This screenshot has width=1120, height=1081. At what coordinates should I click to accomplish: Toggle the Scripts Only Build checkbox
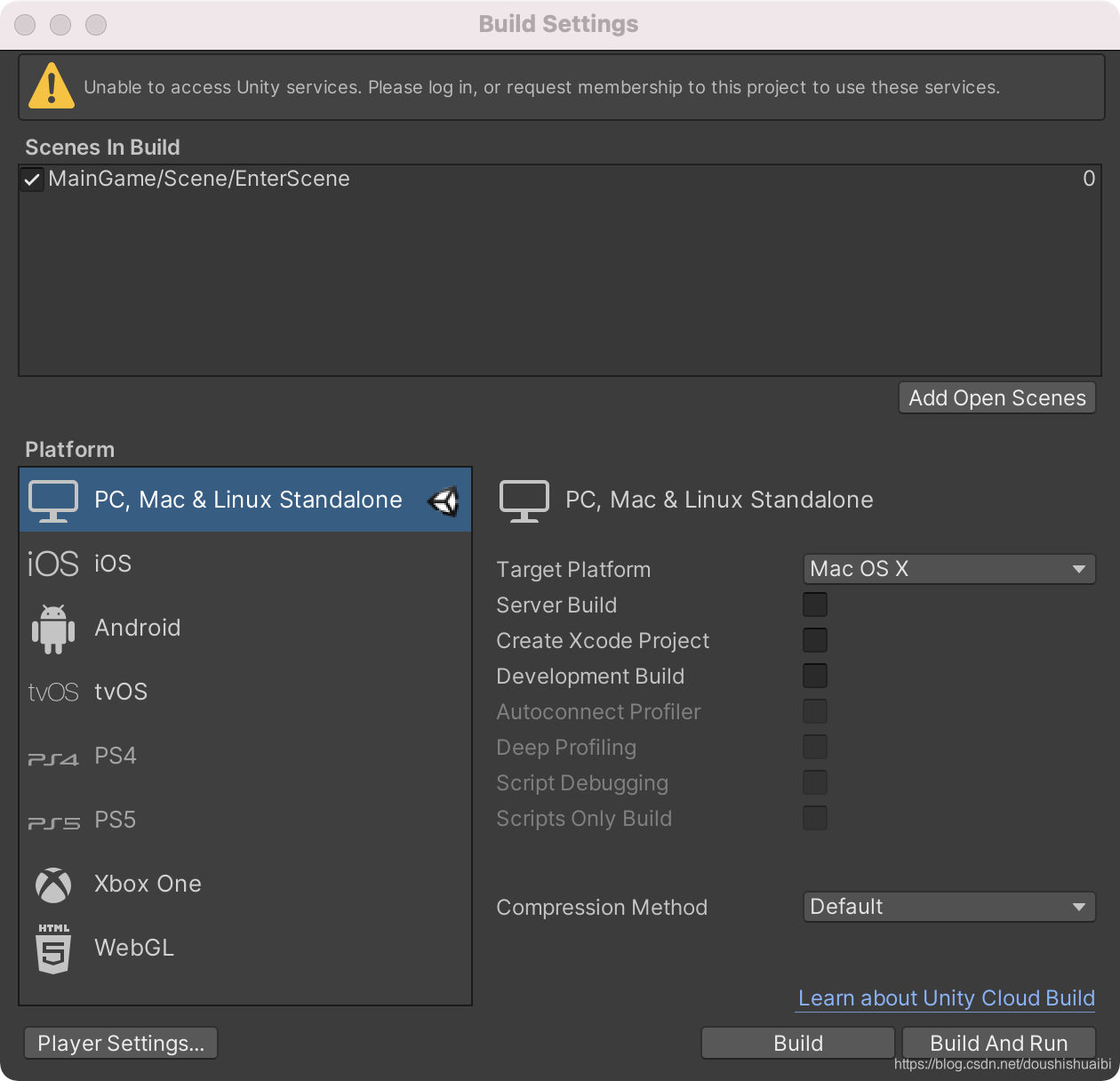click(x=815, y=818)
